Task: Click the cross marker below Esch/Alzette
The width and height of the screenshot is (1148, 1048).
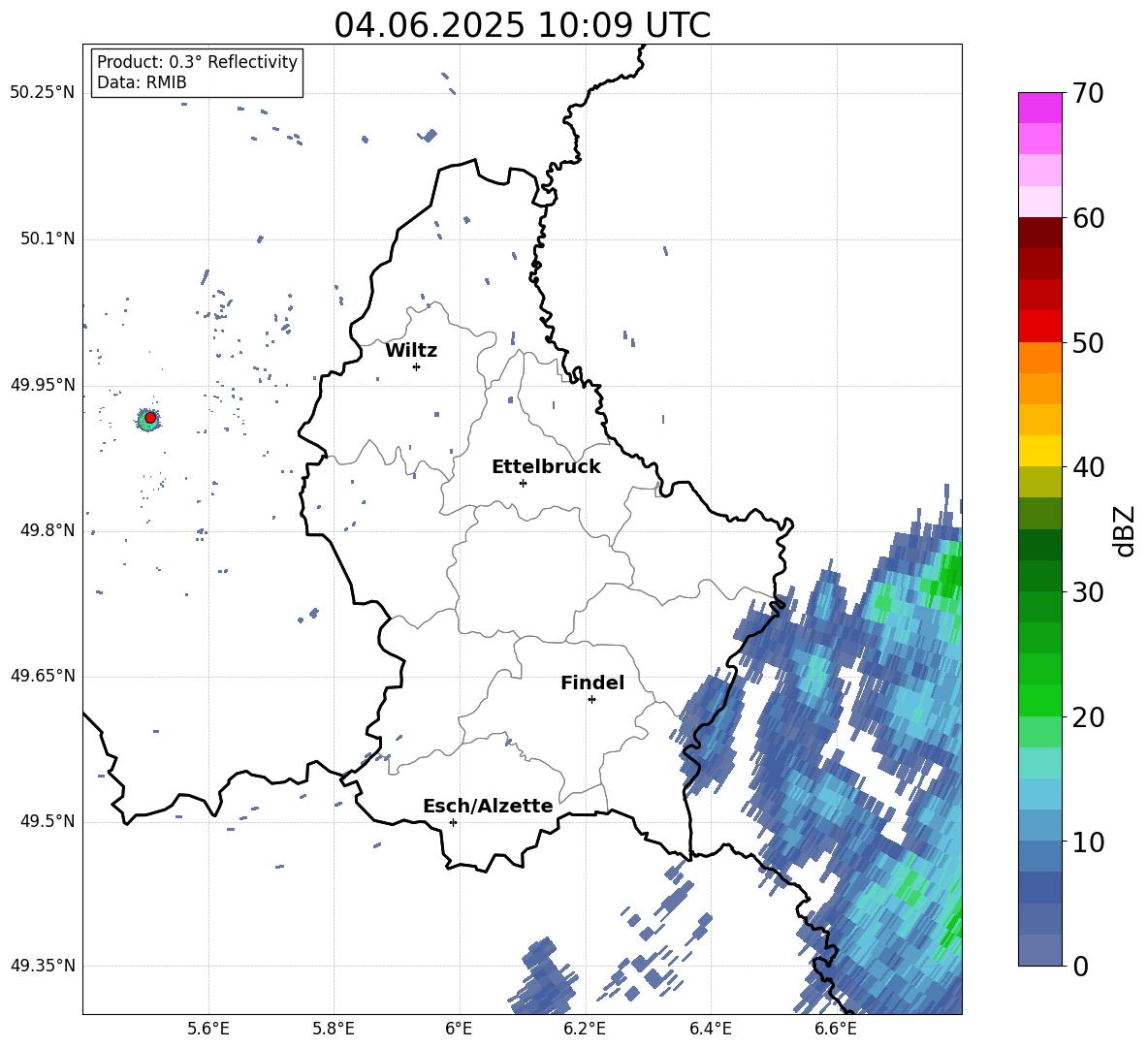Action: coord(453,822)
